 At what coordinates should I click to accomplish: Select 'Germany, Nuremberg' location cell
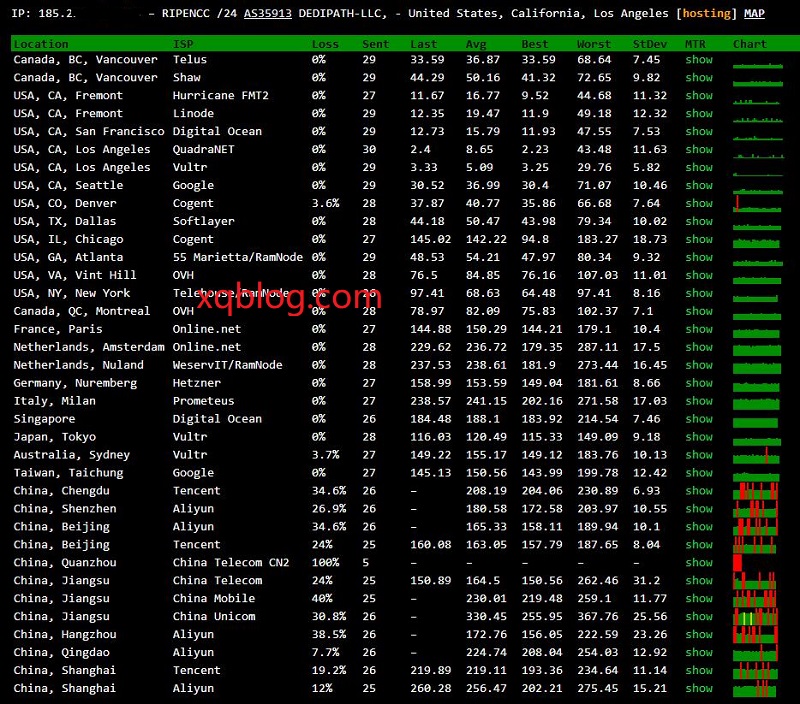coord(75,383)
